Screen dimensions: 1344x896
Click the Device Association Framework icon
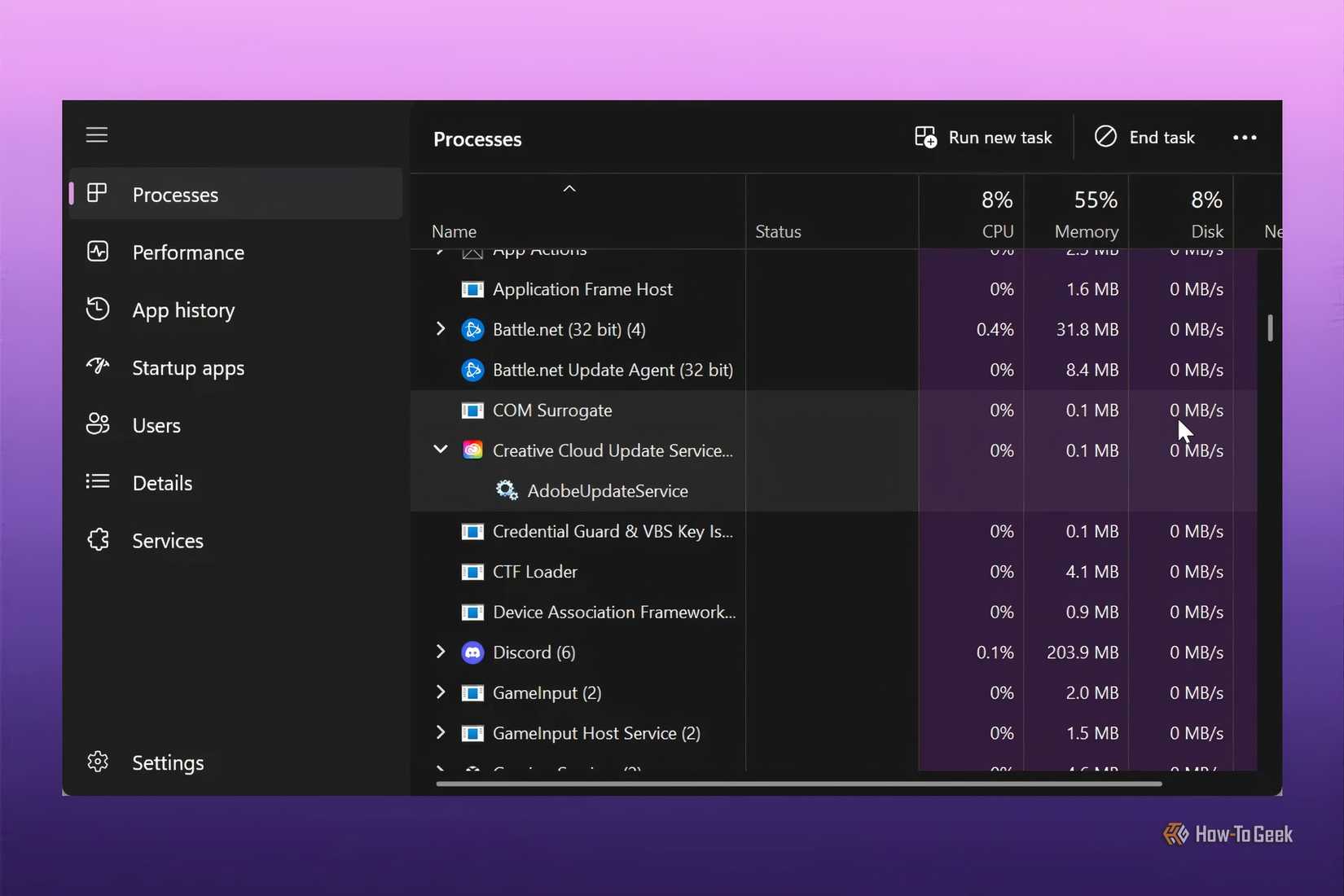click(x=472, y=612)
